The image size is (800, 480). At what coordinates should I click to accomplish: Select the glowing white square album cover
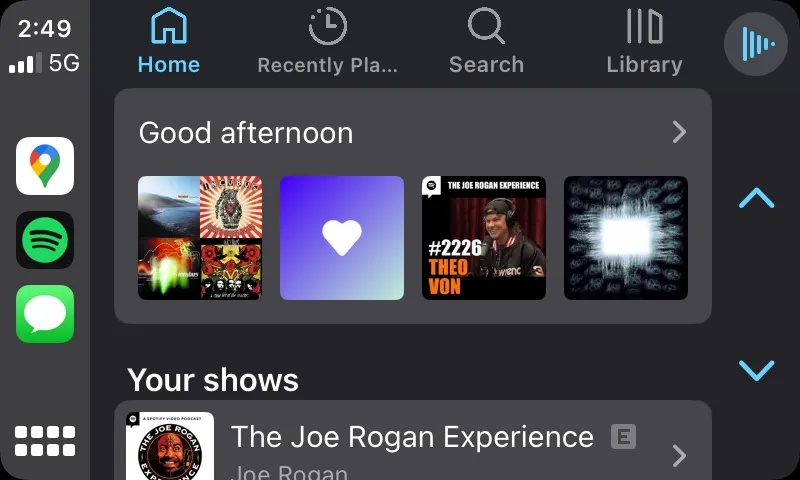(x=626, y=238)
